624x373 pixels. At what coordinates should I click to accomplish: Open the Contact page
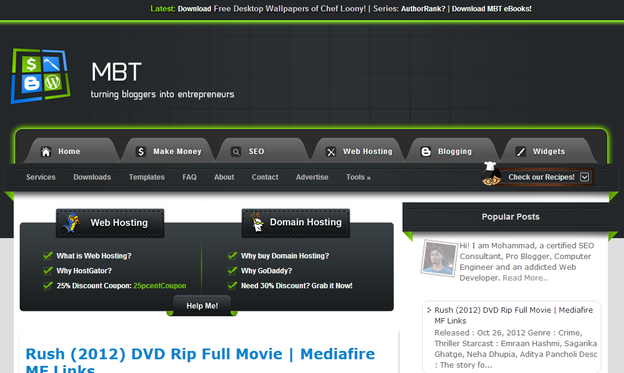pyautogui.click(x=265, y=177)
